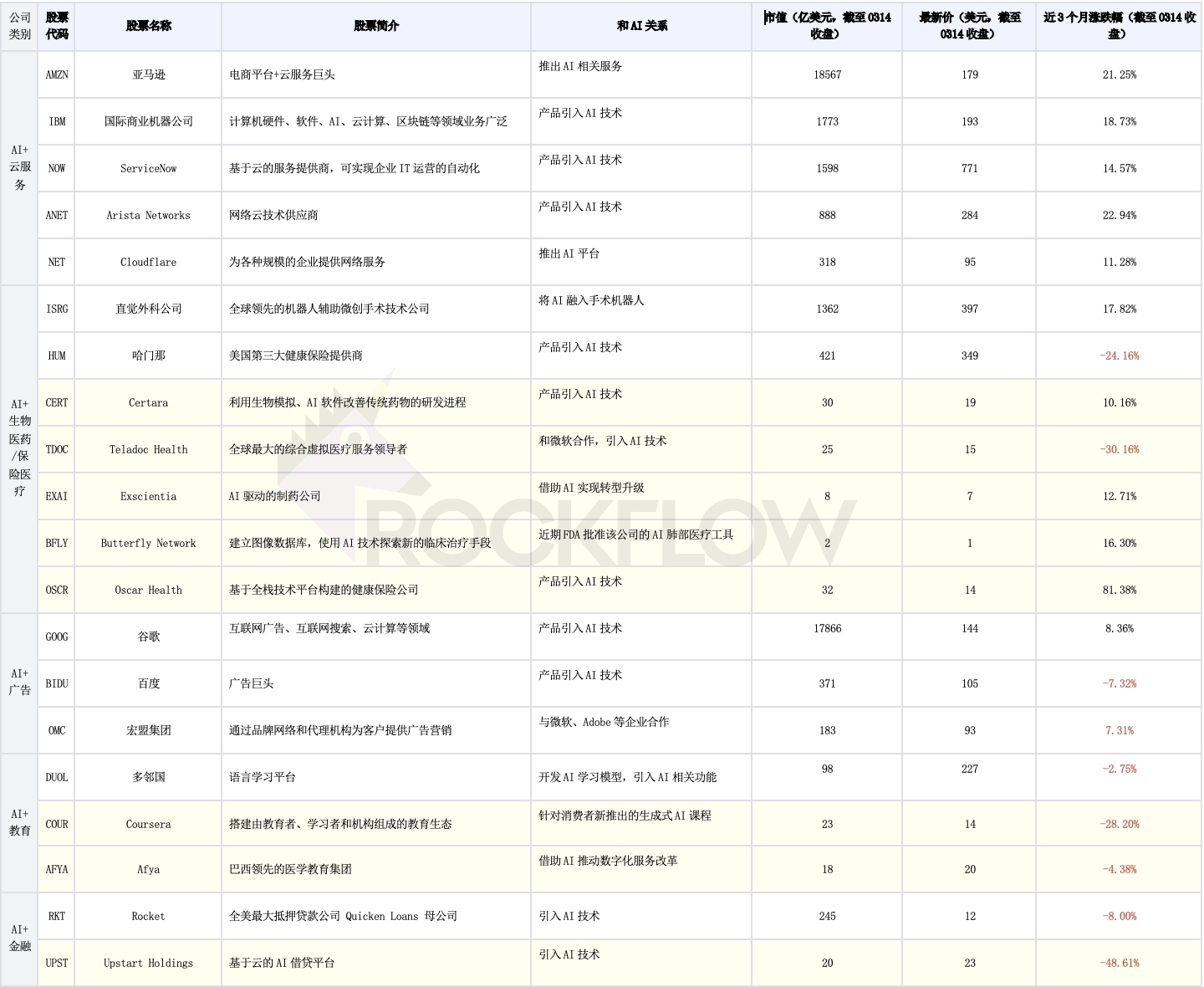The height and width of the screenshot is (987, 1204).
Task: Select the 推出AI平台 relation cell
Action: pyautogui.click(x=641, y=262)
